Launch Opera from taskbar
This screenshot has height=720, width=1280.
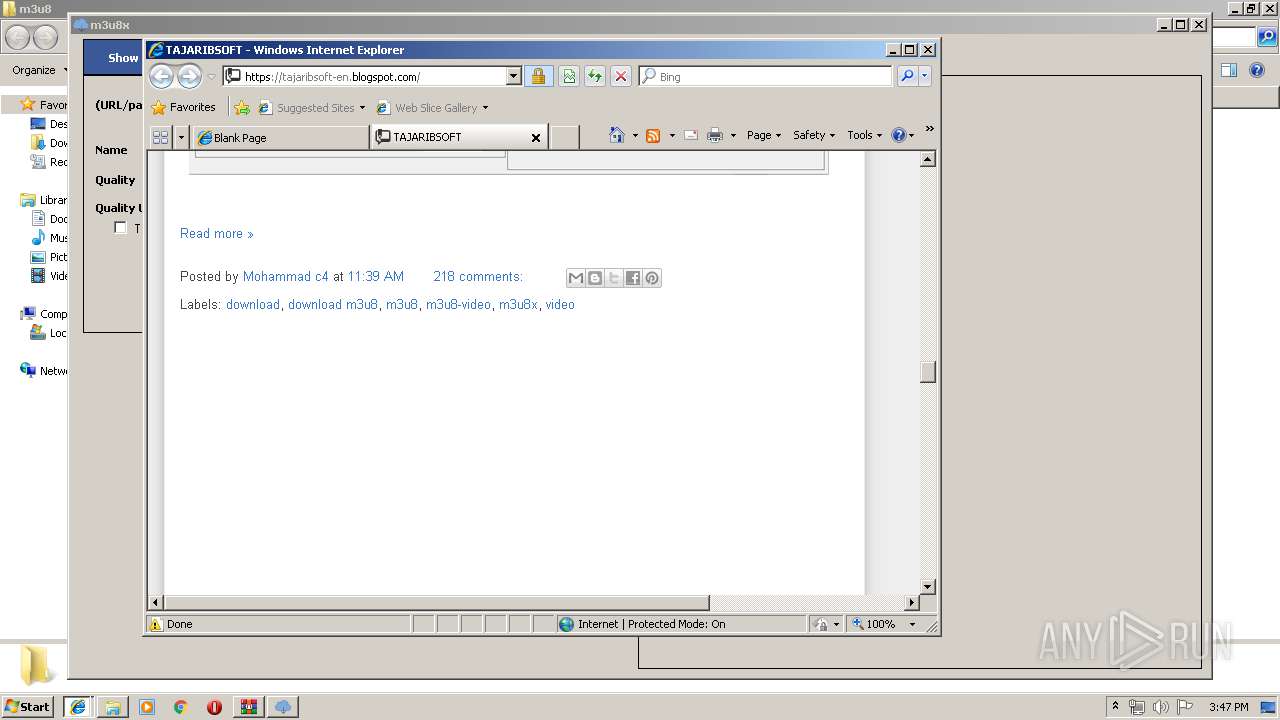214,706
